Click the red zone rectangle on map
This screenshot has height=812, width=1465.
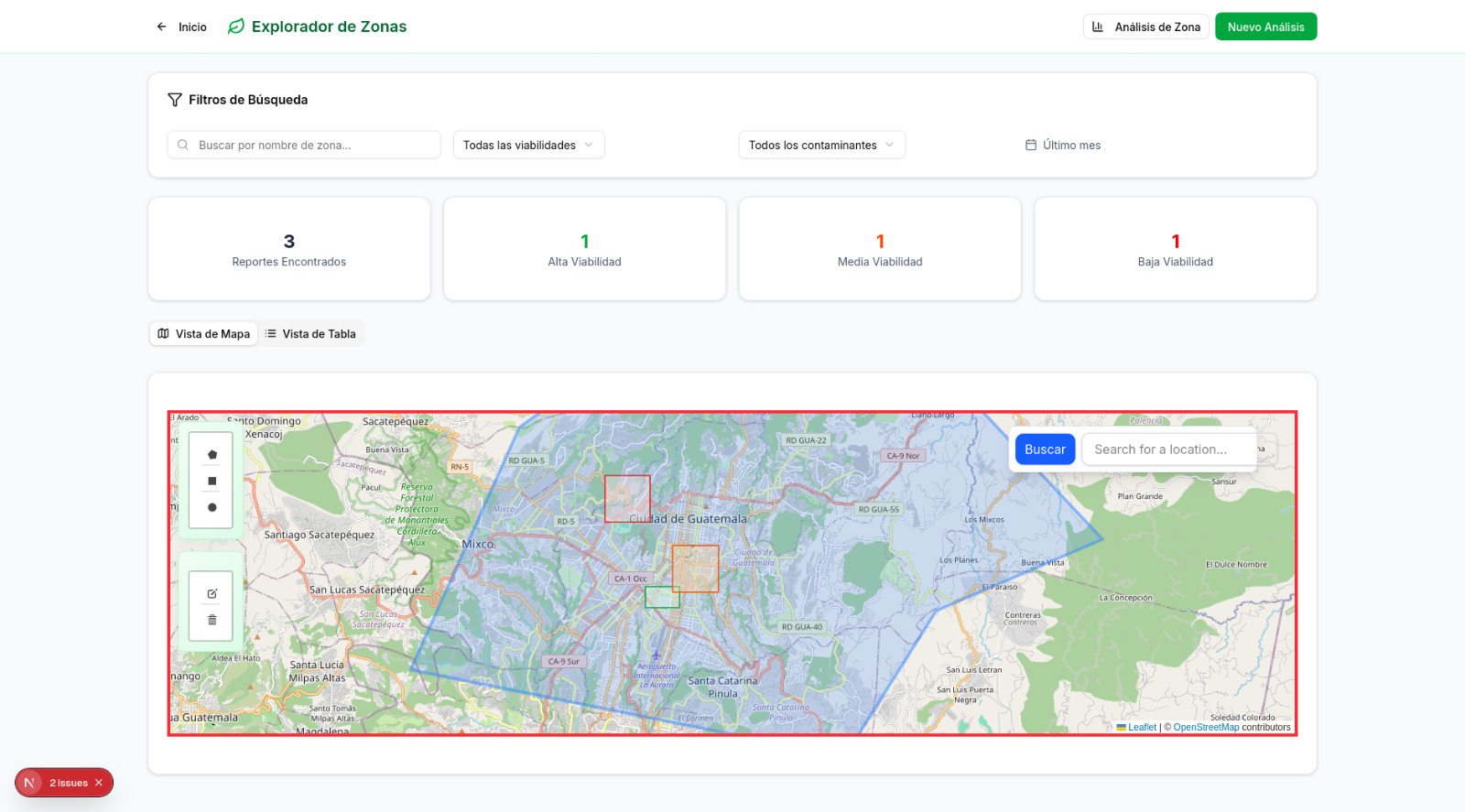coord(627,499)
